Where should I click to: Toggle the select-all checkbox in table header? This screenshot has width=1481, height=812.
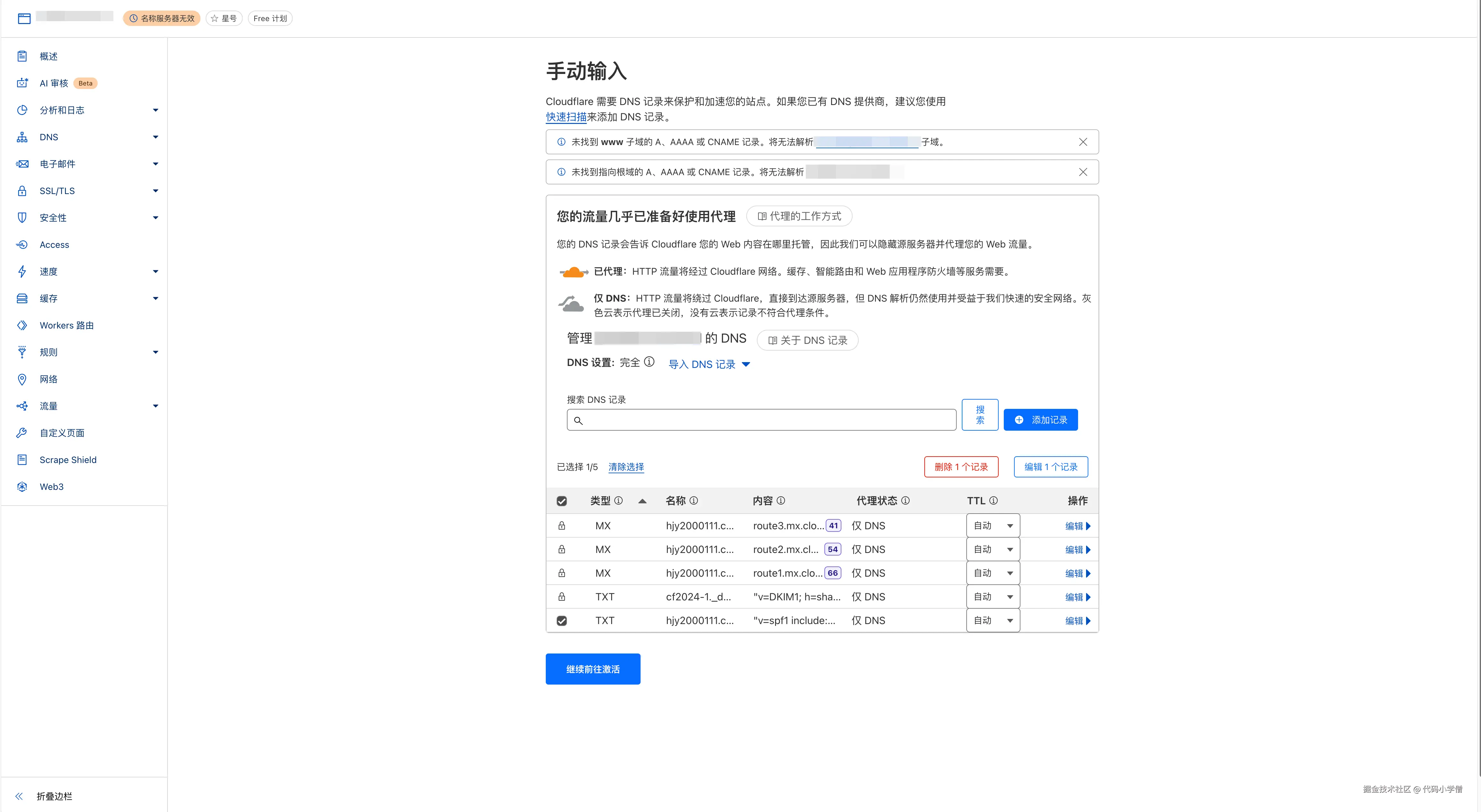(562, 501)
